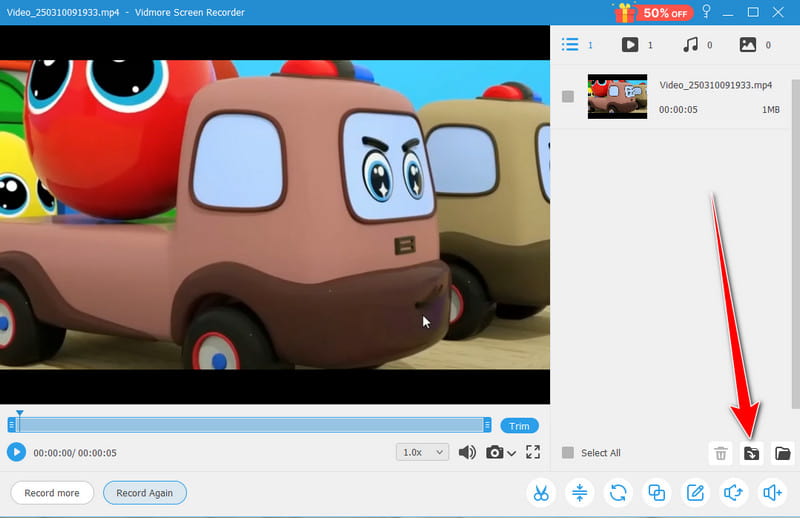Switch to audio recordings tab
Viewport: 800px width, 518px height.
(x=697, y=45)
